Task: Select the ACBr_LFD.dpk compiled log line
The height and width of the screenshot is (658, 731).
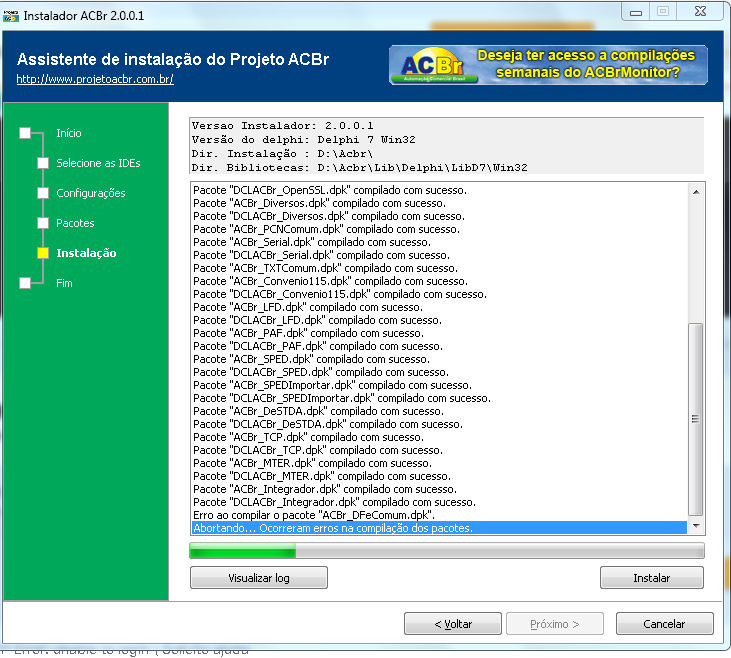Action: [x=439, y=307]
